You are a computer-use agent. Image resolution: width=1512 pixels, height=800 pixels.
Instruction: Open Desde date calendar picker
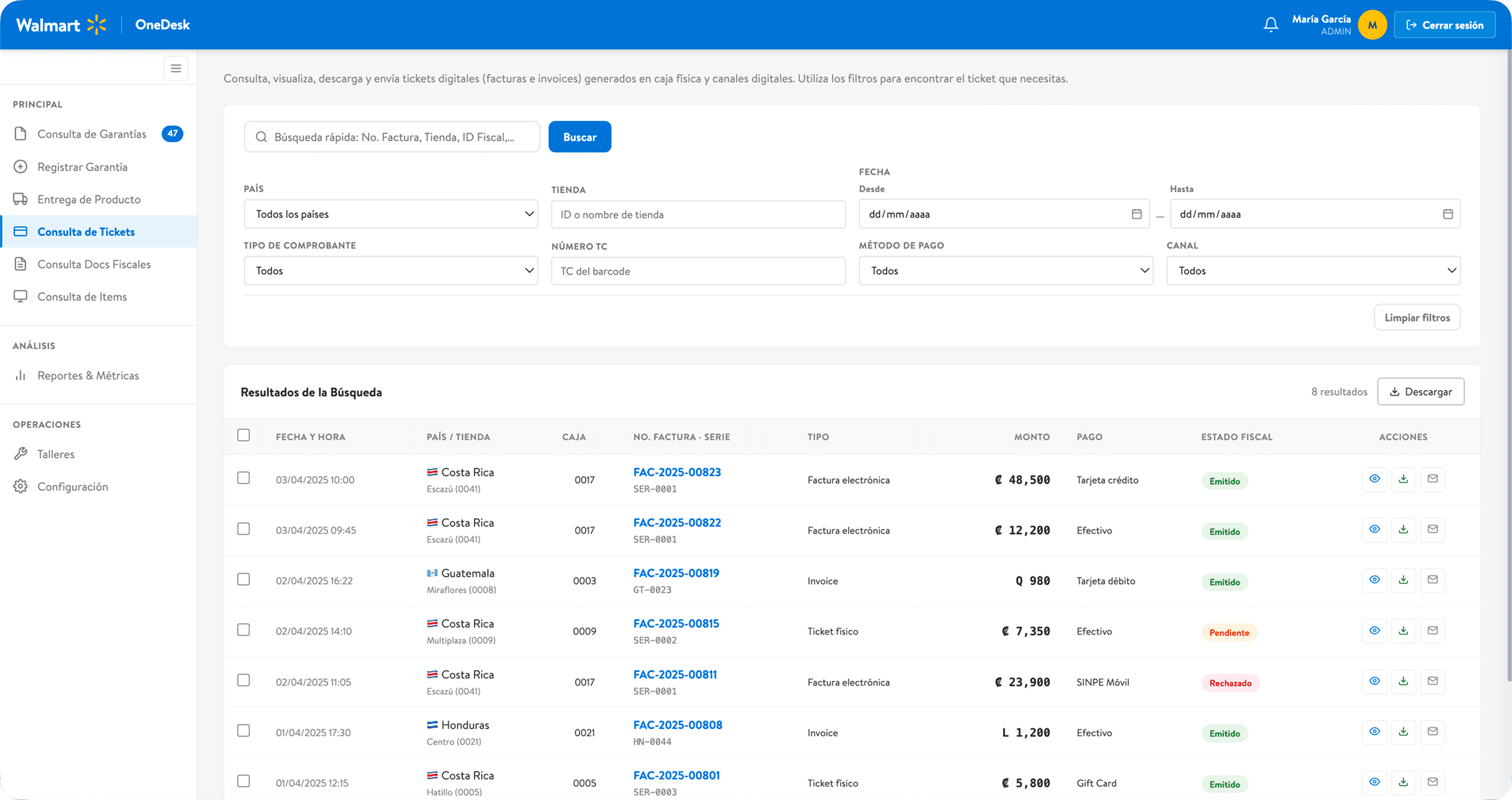point(1137,214)
